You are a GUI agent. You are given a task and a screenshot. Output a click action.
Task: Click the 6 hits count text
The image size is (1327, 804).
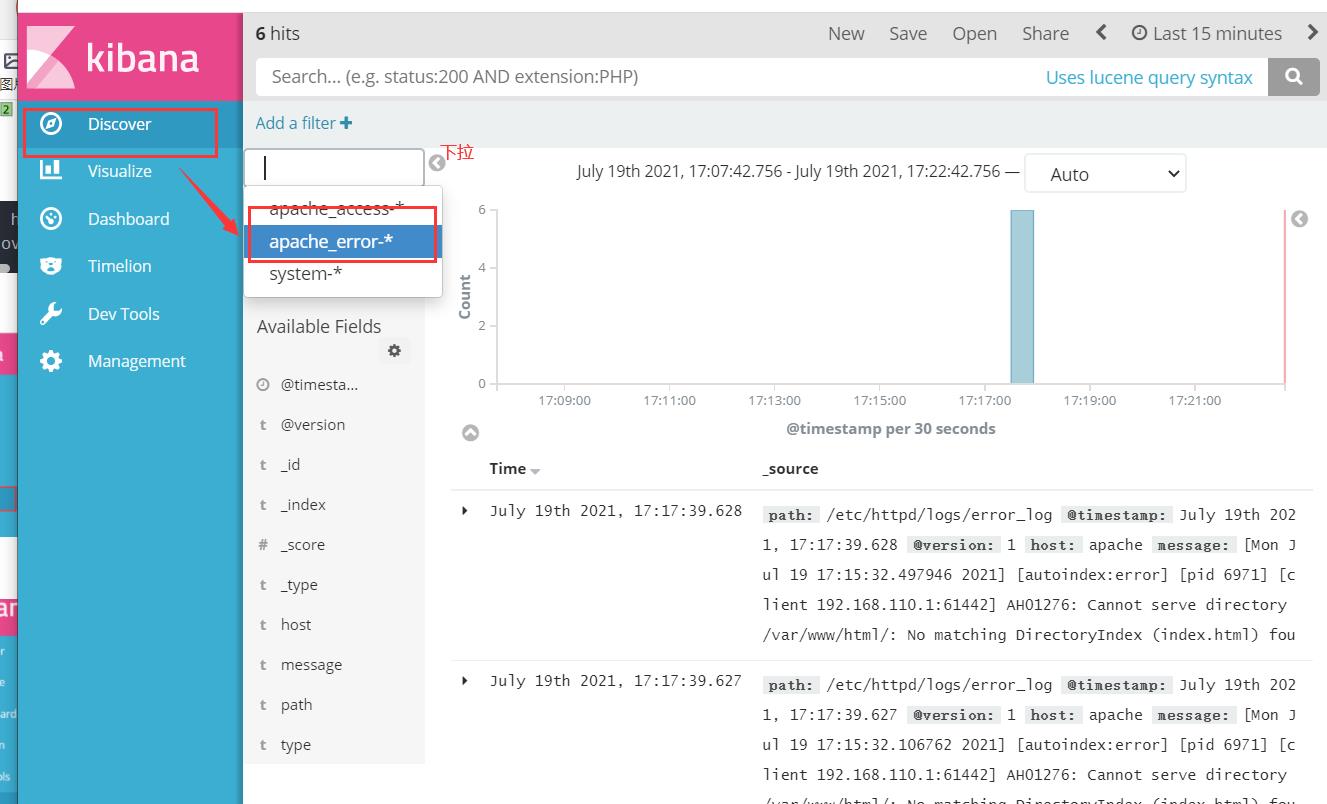pos(277,33)
